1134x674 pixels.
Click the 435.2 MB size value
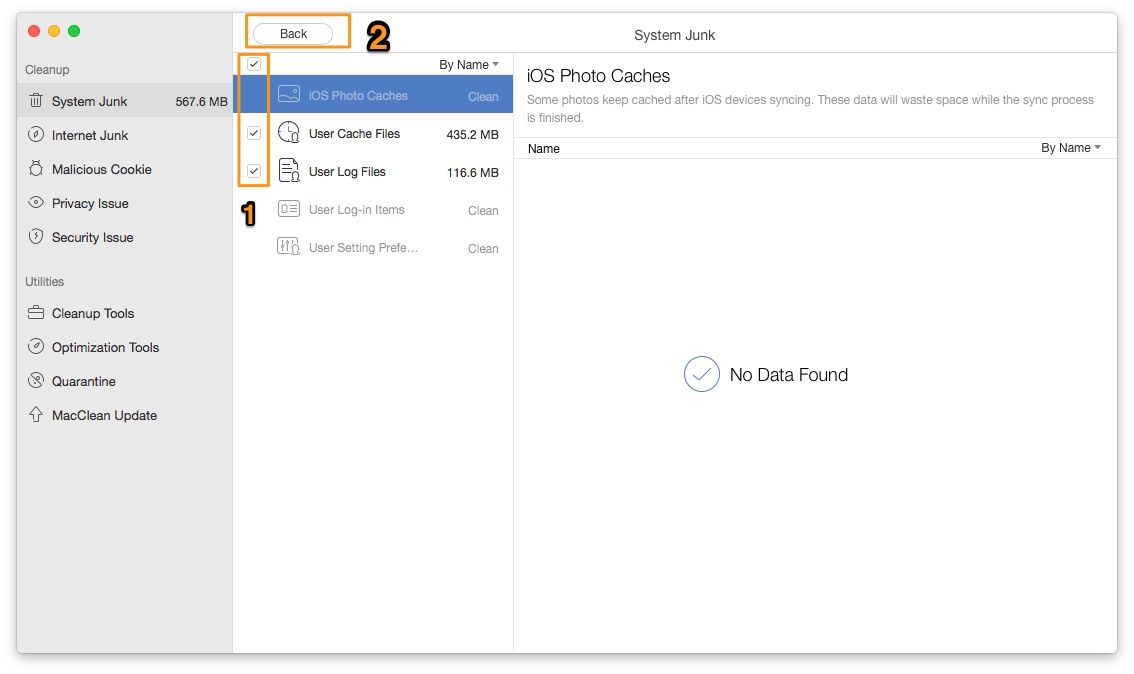[472, 135]
